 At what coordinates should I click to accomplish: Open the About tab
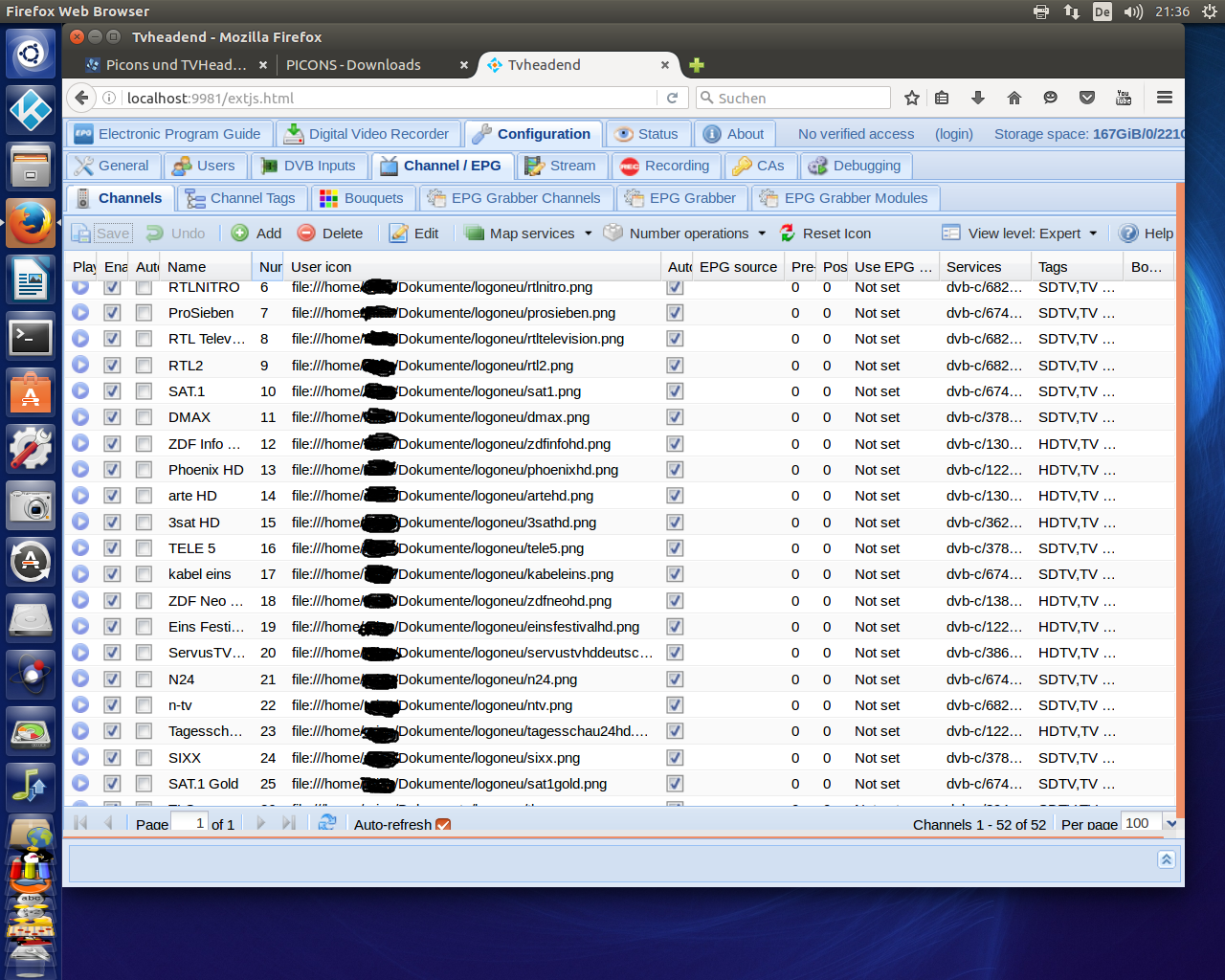734,134
